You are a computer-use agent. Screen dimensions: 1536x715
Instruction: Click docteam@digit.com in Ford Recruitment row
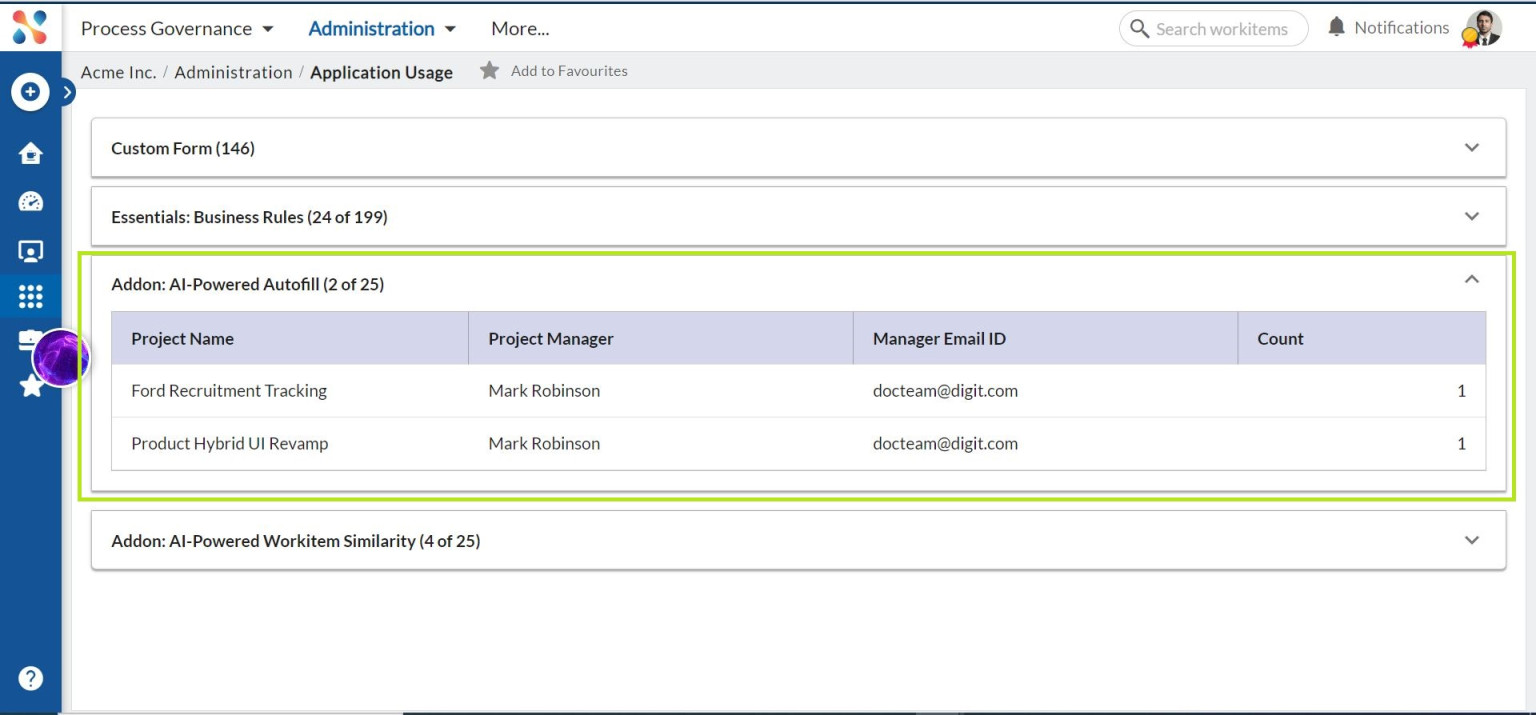coord(945,391)
